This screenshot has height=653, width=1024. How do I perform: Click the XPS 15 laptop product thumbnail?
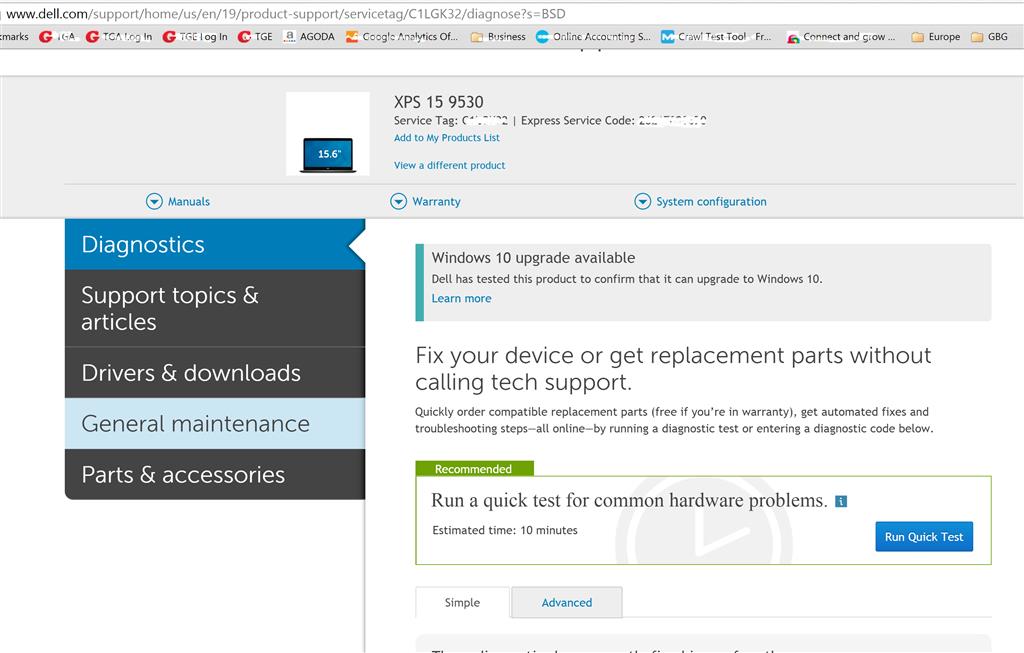click(x=328, y=134)
